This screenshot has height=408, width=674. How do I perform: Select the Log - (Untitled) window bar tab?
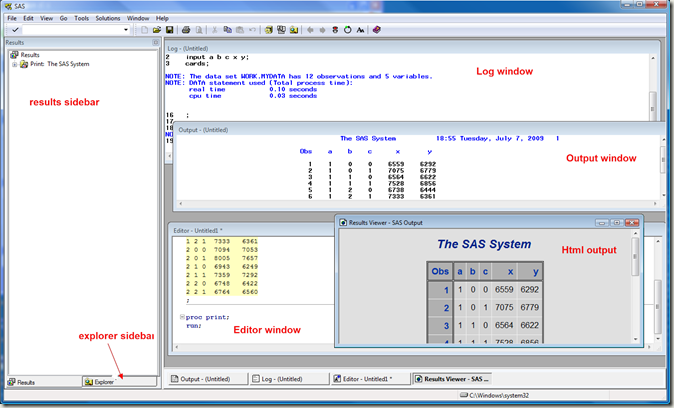[286, 379]
